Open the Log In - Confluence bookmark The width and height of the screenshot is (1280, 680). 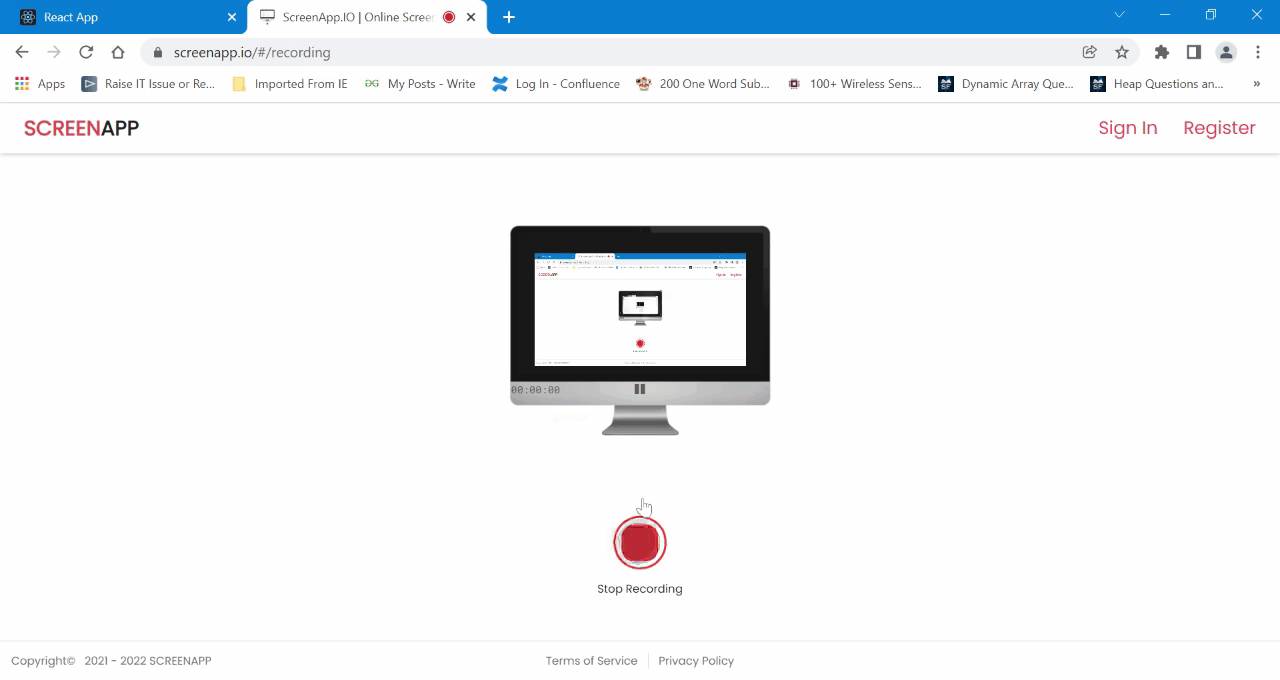point(556,84)
